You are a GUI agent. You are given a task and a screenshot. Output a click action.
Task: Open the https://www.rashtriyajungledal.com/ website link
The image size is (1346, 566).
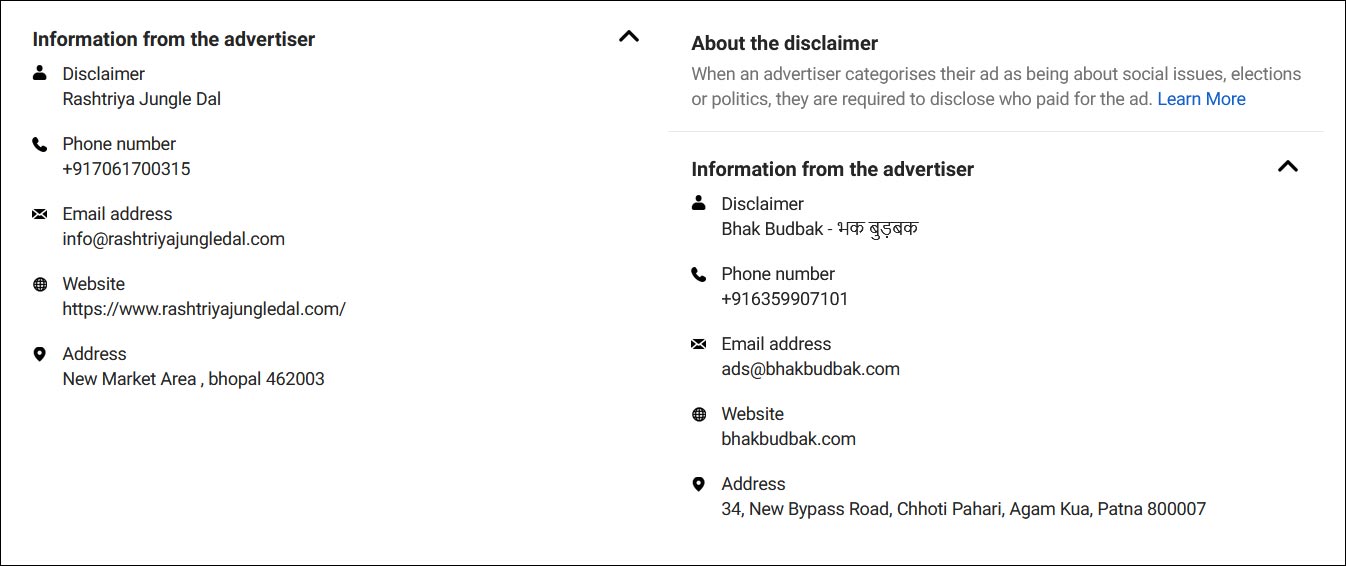tap(204, 309)
